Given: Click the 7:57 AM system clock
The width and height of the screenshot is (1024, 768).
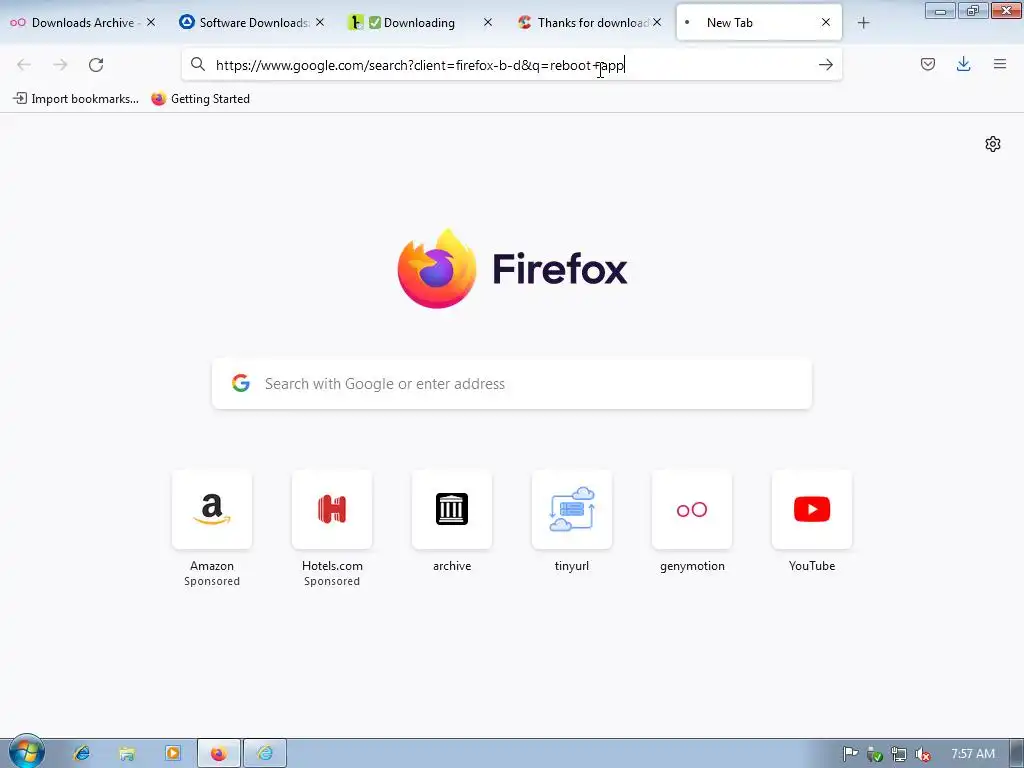Looking at the screenshot, I should pos(973,754).
